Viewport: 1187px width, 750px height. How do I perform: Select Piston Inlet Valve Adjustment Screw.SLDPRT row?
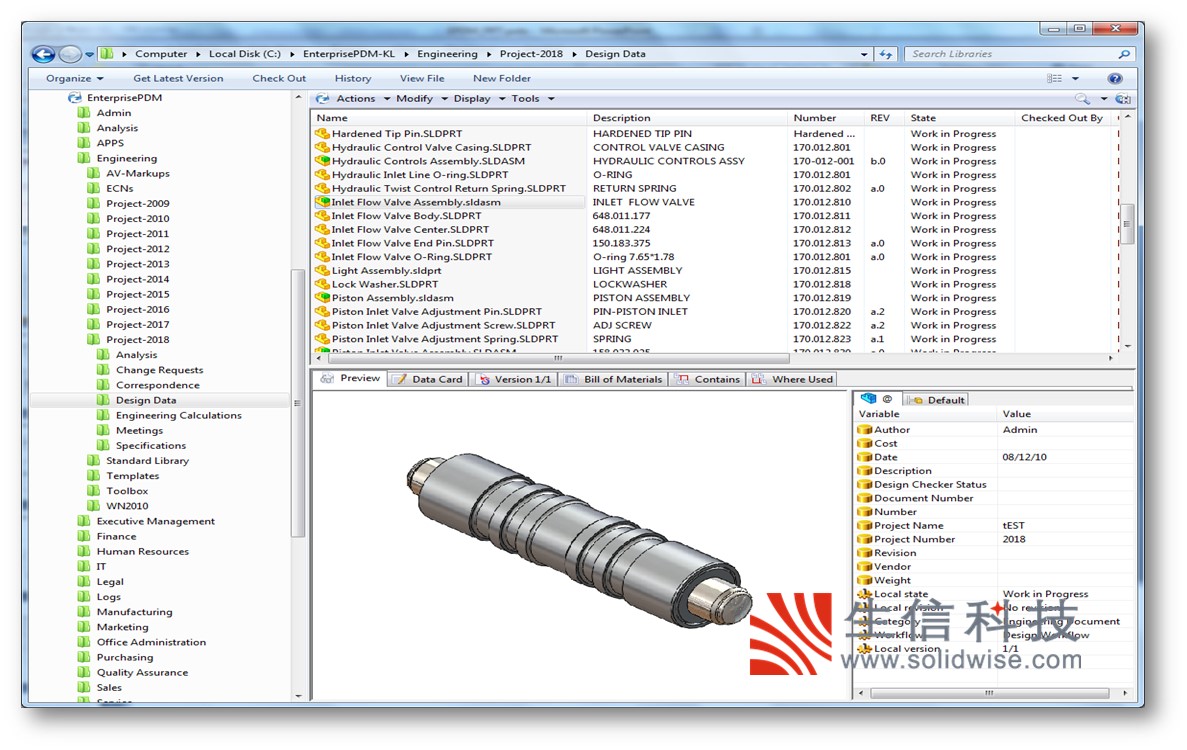pos(443,325)
